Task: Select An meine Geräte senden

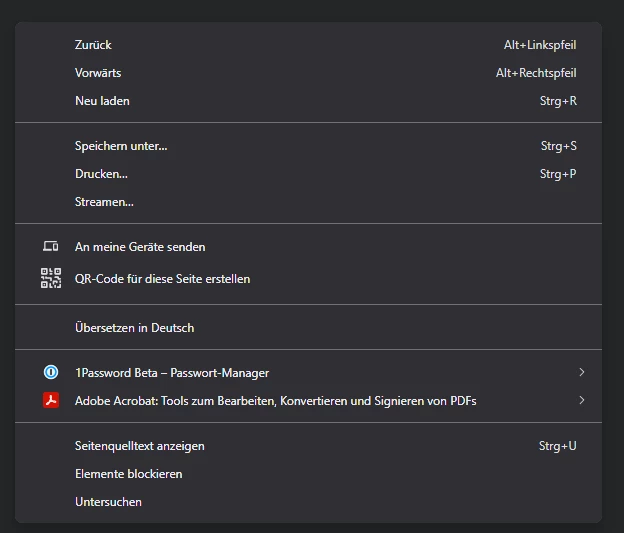Action: click(x=140, y=247)
